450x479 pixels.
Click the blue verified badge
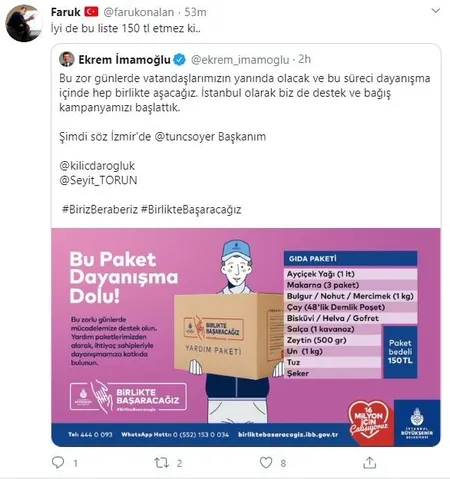(180, 60)
